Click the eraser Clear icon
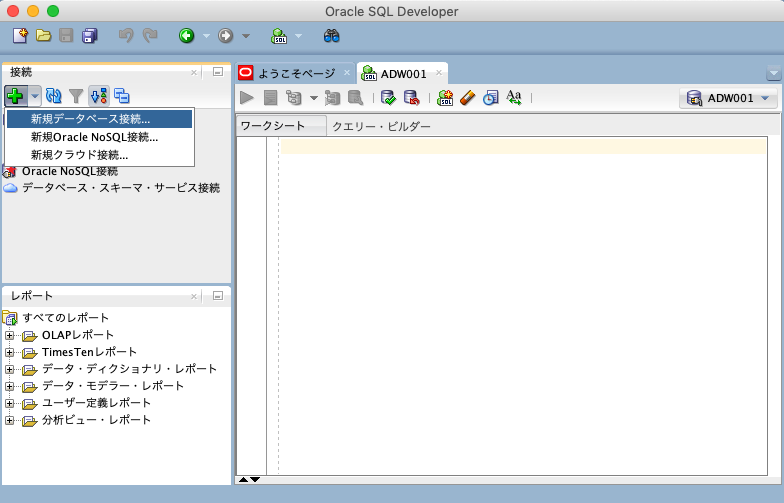Image resolution: width=784 pixels, height=503 pixels. coord(467,97)
